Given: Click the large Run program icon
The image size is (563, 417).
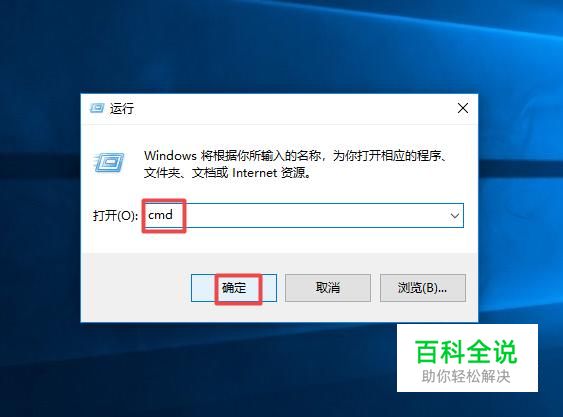Looking at the screenshot, I should pyautogui.click(x=110, y=162).
